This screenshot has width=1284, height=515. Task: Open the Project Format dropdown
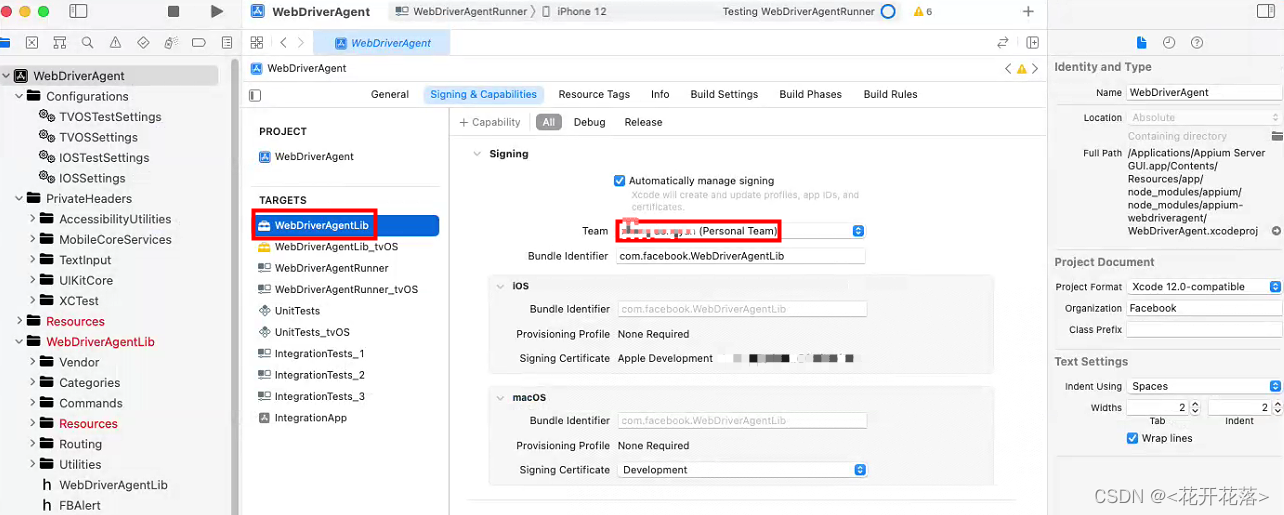pyautogui.click(x=1204, y=287)
